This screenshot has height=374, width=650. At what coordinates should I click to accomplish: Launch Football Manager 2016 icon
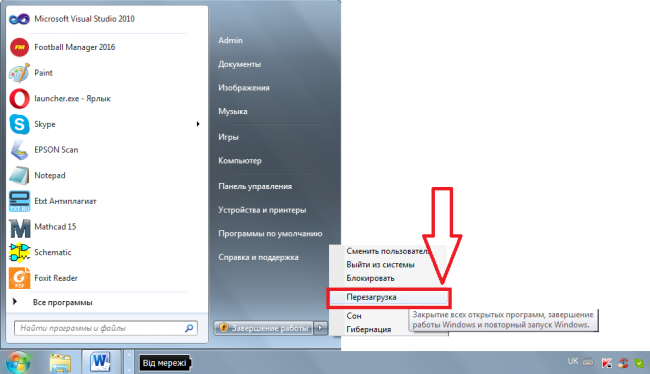(x=19, y=47)
